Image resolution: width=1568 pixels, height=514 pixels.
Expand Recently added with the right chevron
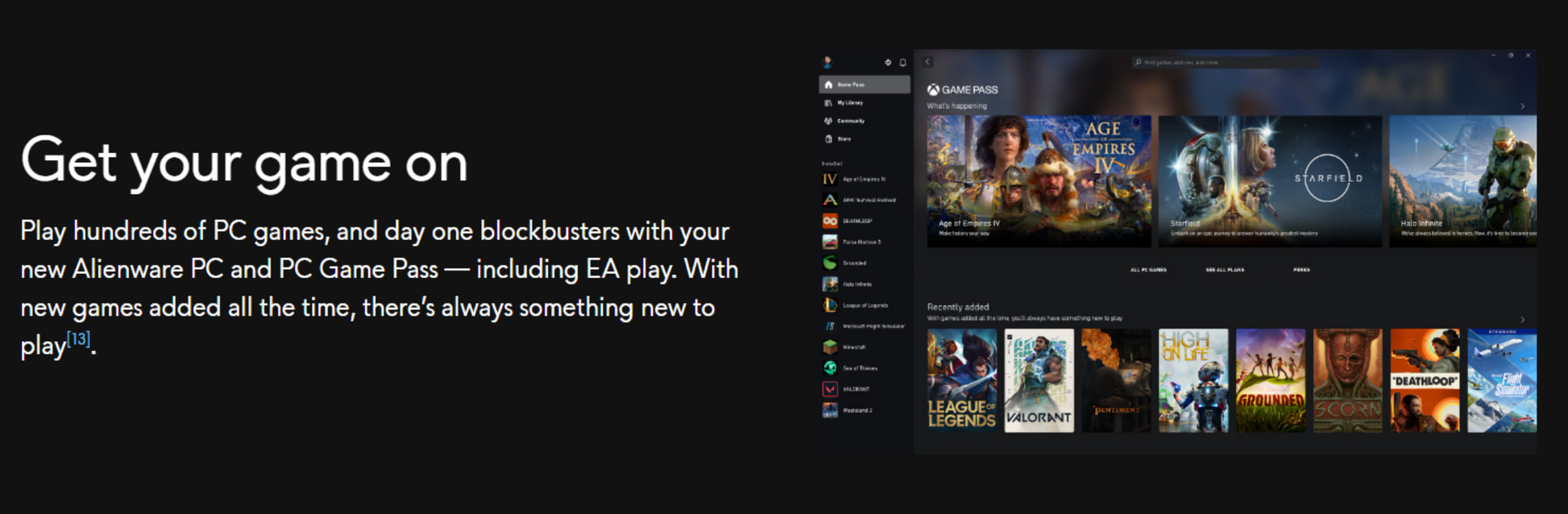(x=1522, y=320)
